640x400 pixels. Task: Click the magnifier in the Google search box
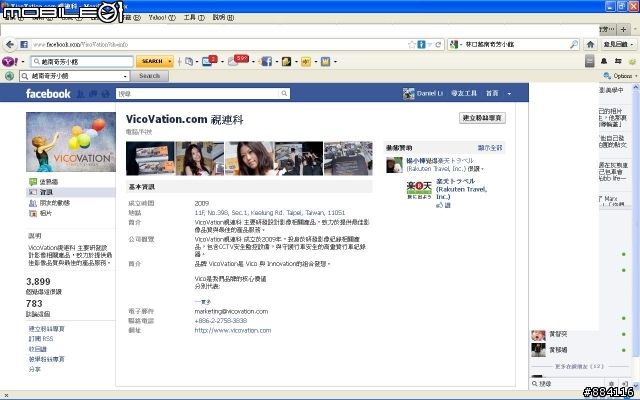(x=574, y=44)
